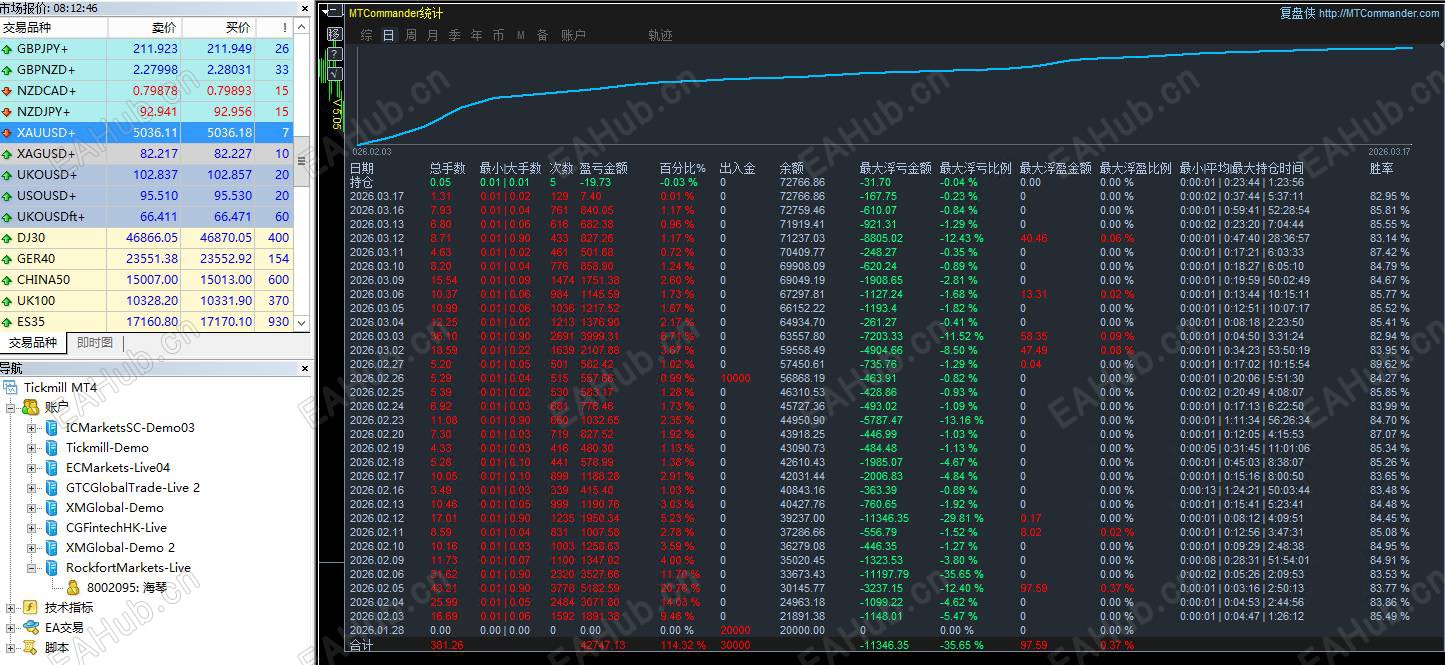The width and height of the screenshot is (1445, 665).
Task: Select the 日 daily statistics tab
Action: click(389, 35)
